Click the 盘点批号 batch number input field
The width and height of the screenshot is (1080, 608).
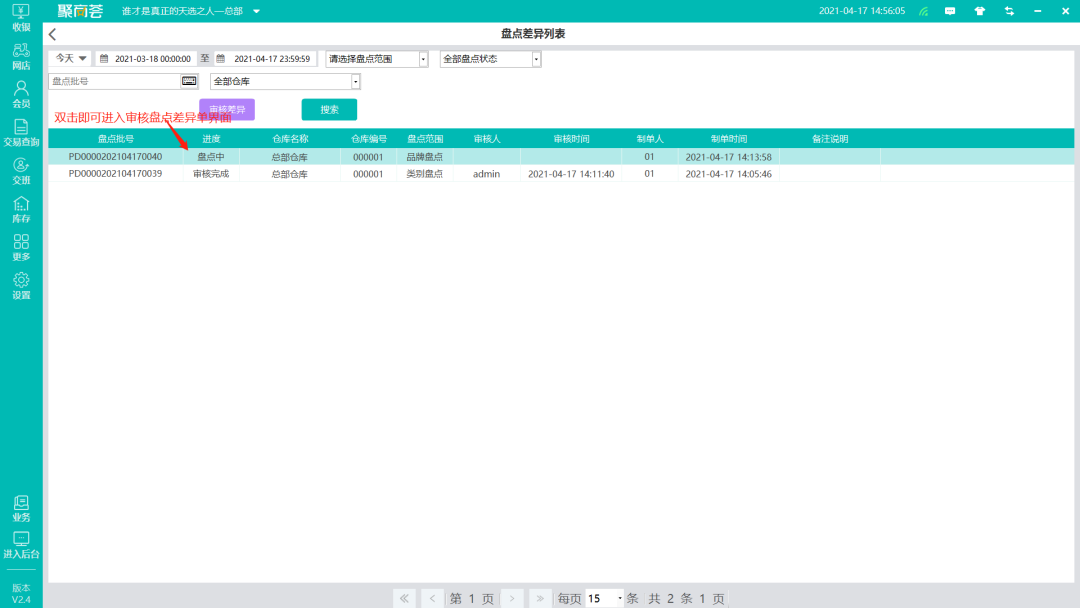pos(114,81)
